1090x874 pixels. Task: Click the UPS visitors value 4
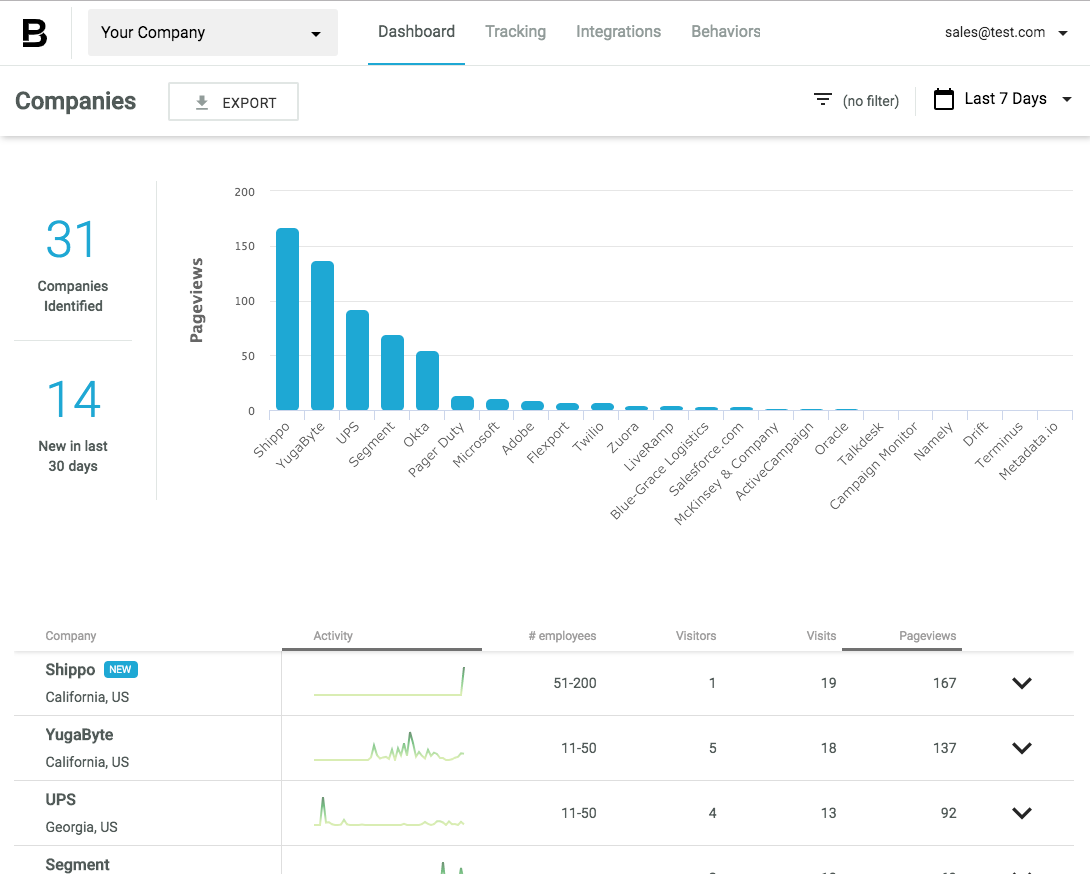(713, 814)
